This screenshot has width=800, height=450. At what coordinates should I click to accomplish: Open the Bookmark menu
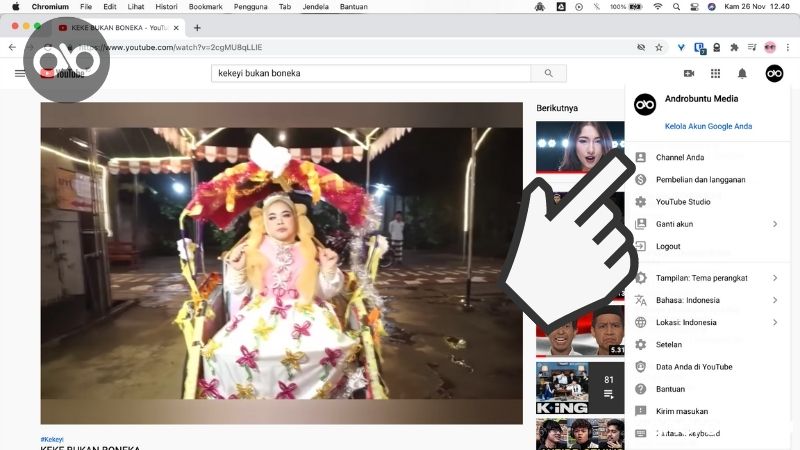click(206, 7)
